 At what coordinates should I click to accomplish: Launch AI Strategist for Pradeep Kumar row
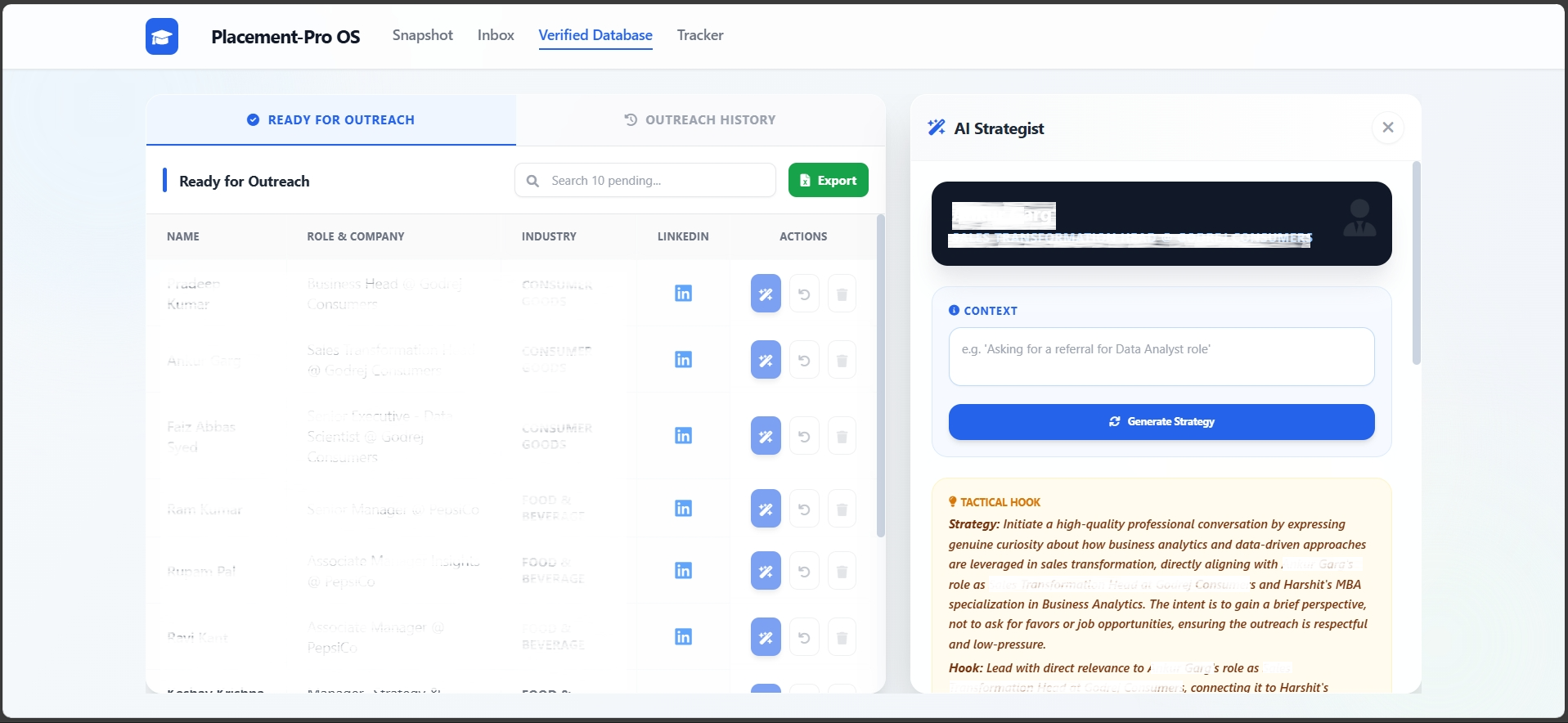click(x=766, y=294)
